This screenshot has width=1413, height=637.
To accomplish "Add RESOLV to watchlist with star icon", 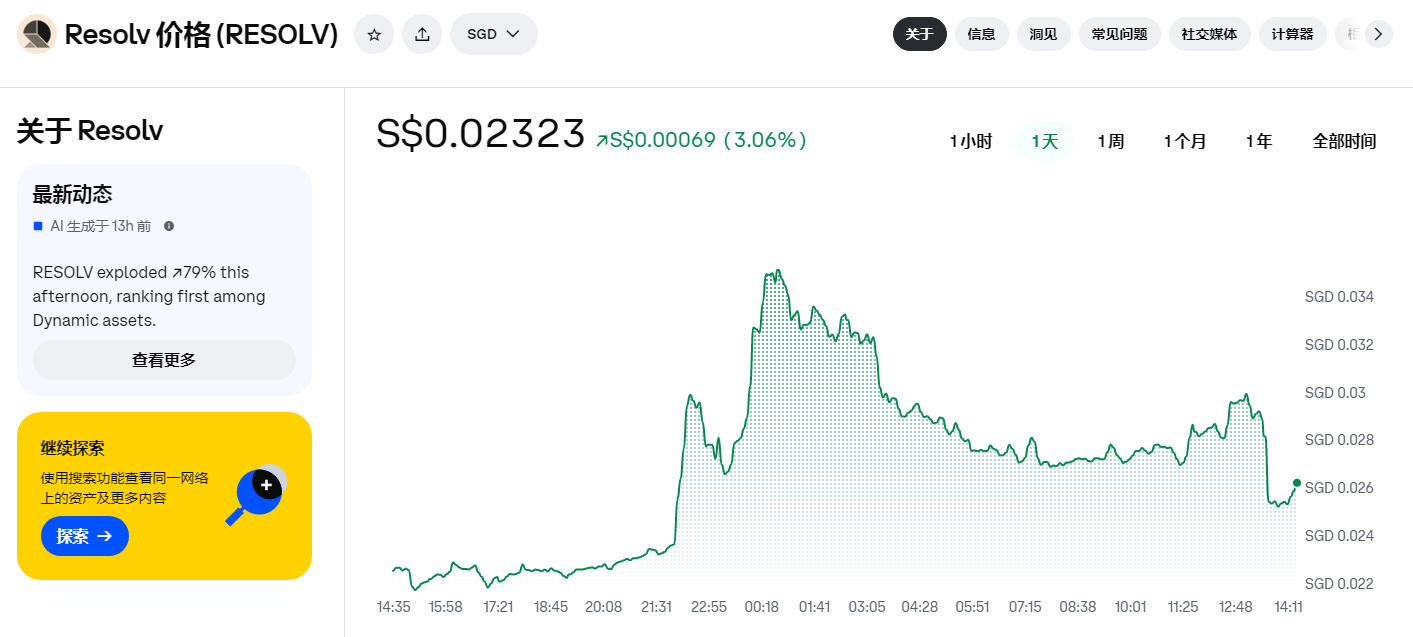I will [374, 34].
